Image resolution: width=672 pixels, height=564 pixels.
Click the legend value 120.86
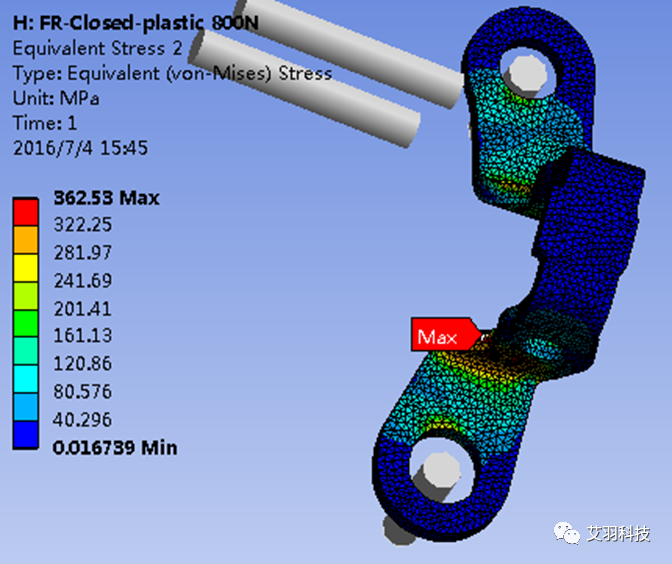click(83, 363)
